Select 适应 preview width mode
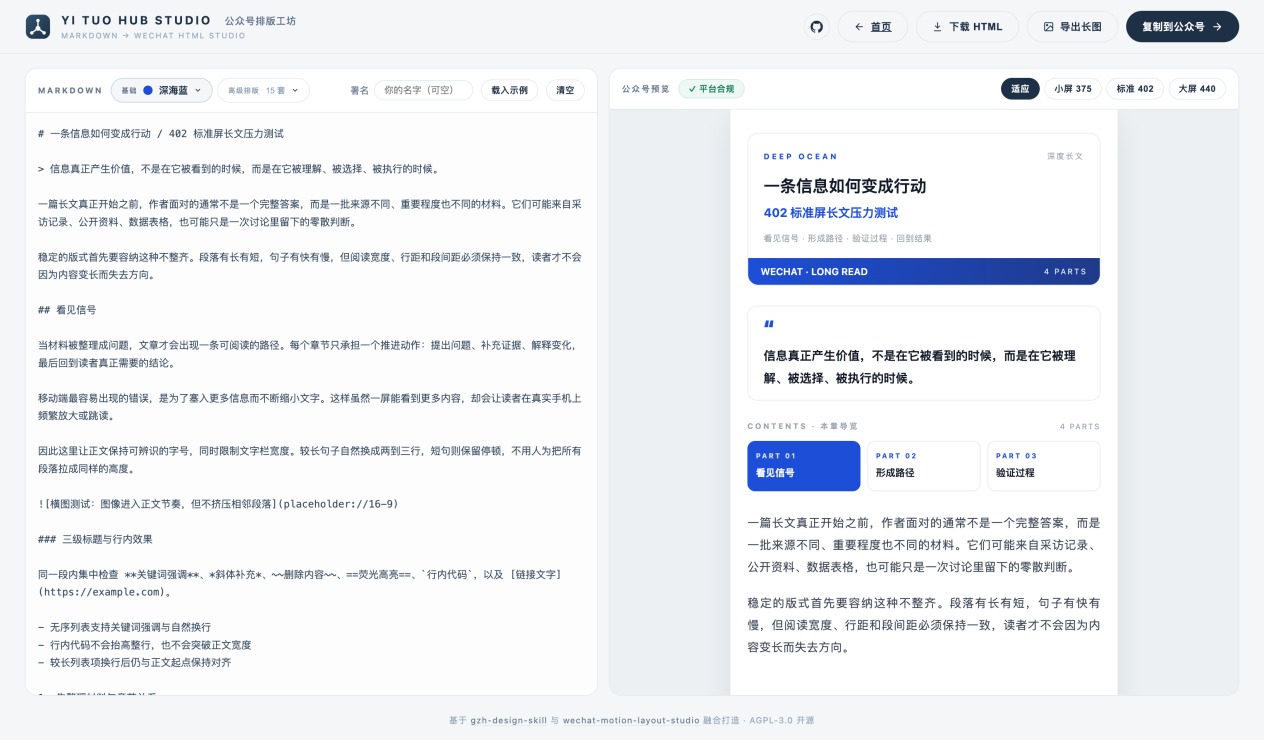 (1020, 89)
